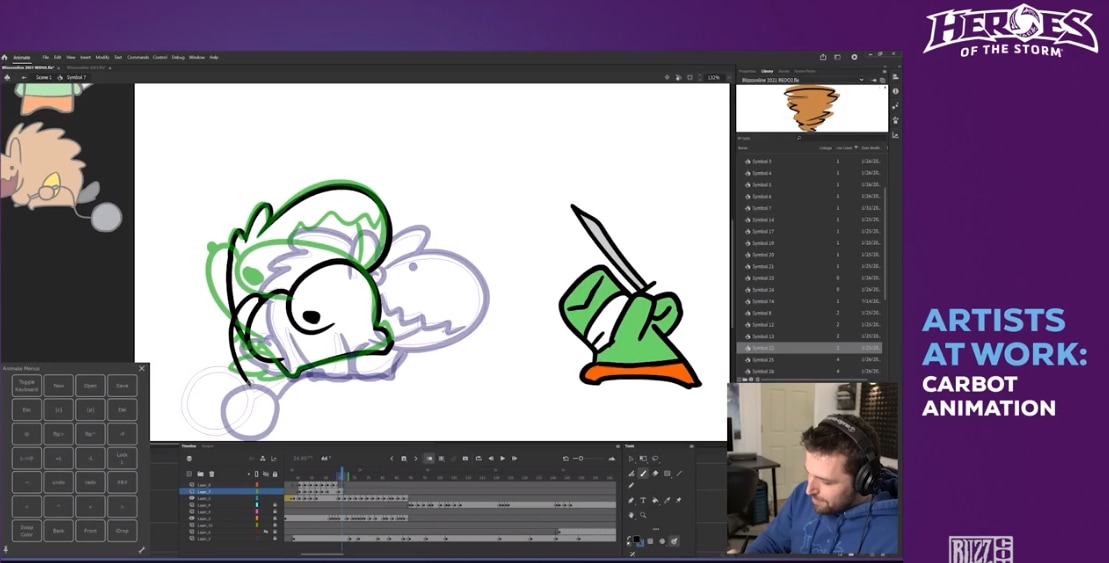
Task: Open the workspace switcher dropdown in top bar
Action: click(837, 57)
